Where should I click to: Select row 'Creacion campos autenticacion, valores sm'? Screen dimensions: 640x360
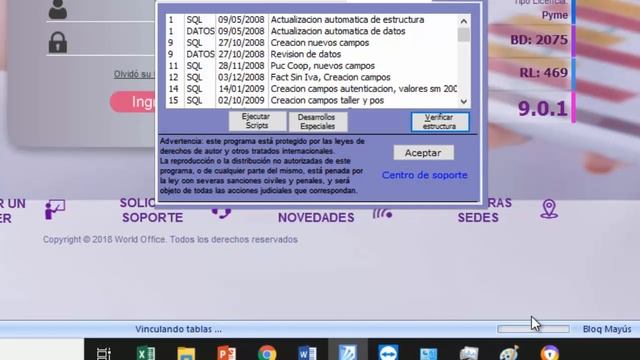311,89
